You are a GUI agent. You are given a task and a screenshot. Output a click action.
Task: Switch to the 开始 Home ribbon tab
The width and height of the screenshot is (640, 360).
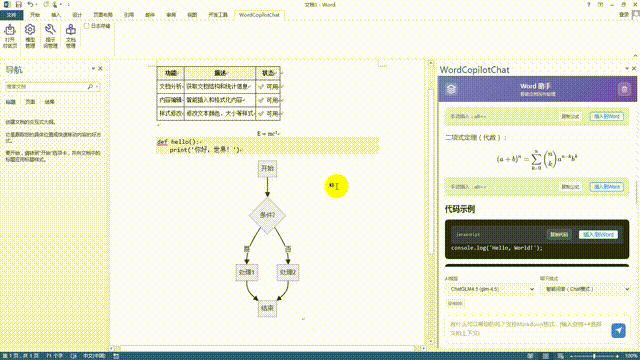pos(35,15)
